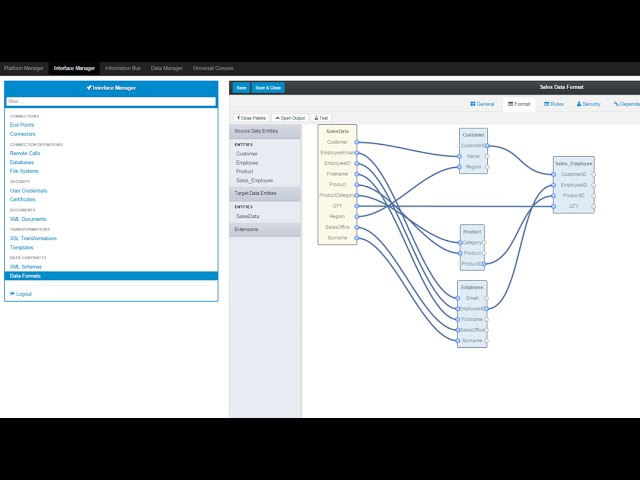Click the Product node header
The width and height of the screenshot is (640, 480).
tap(472, 232)
